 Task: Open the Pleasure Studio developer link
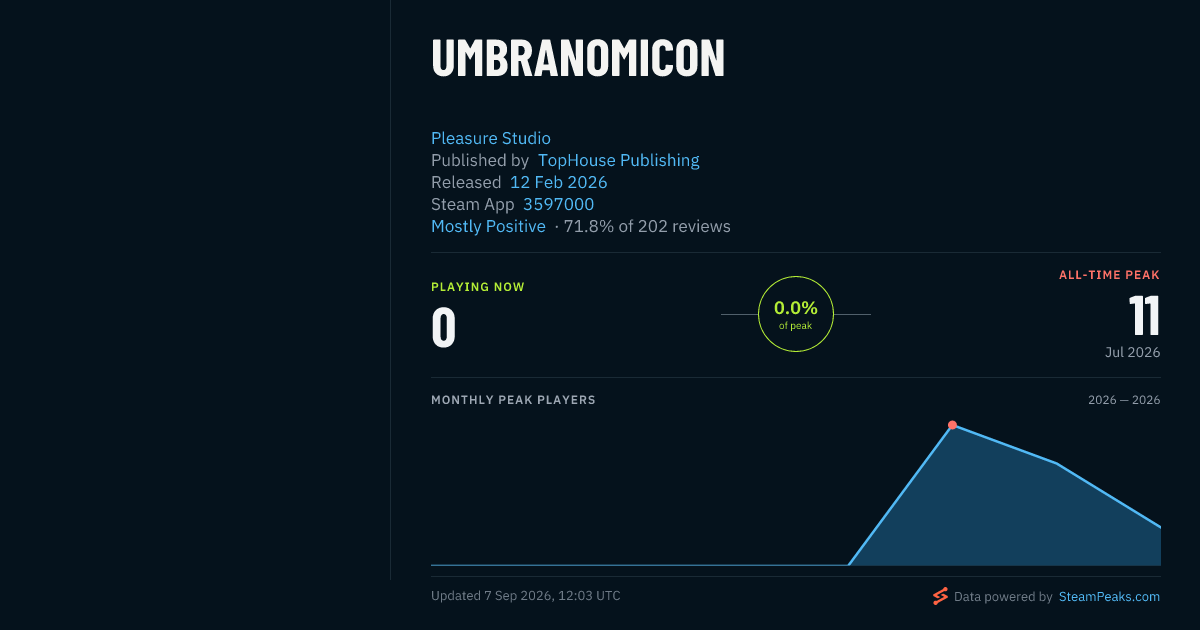(x=491, y=138)
